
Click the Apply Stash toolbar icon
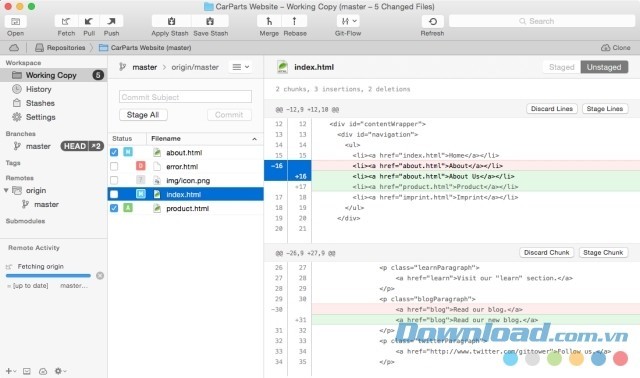(171, 21)
